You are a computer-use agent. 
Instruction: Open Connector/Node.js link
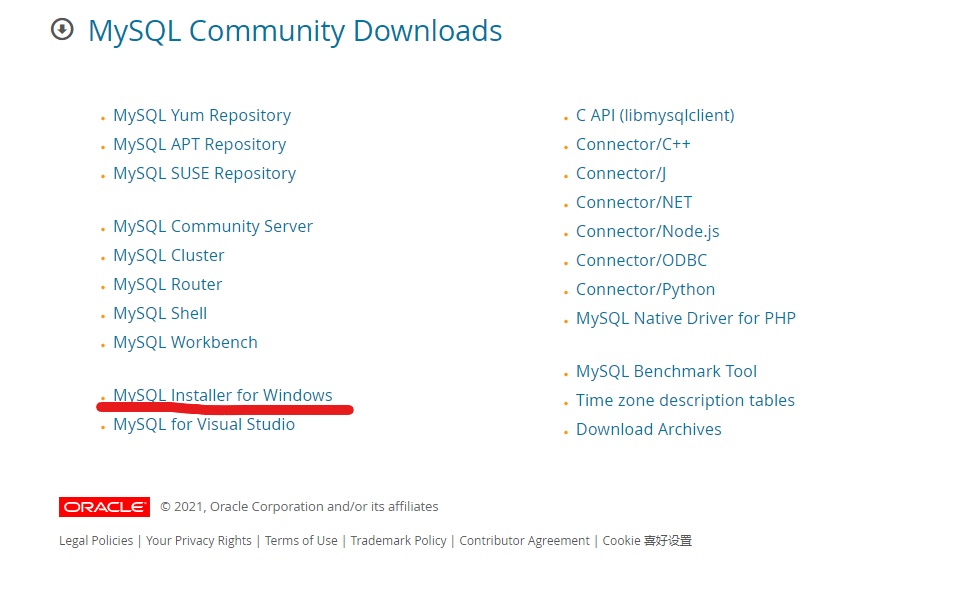point(647,231)
